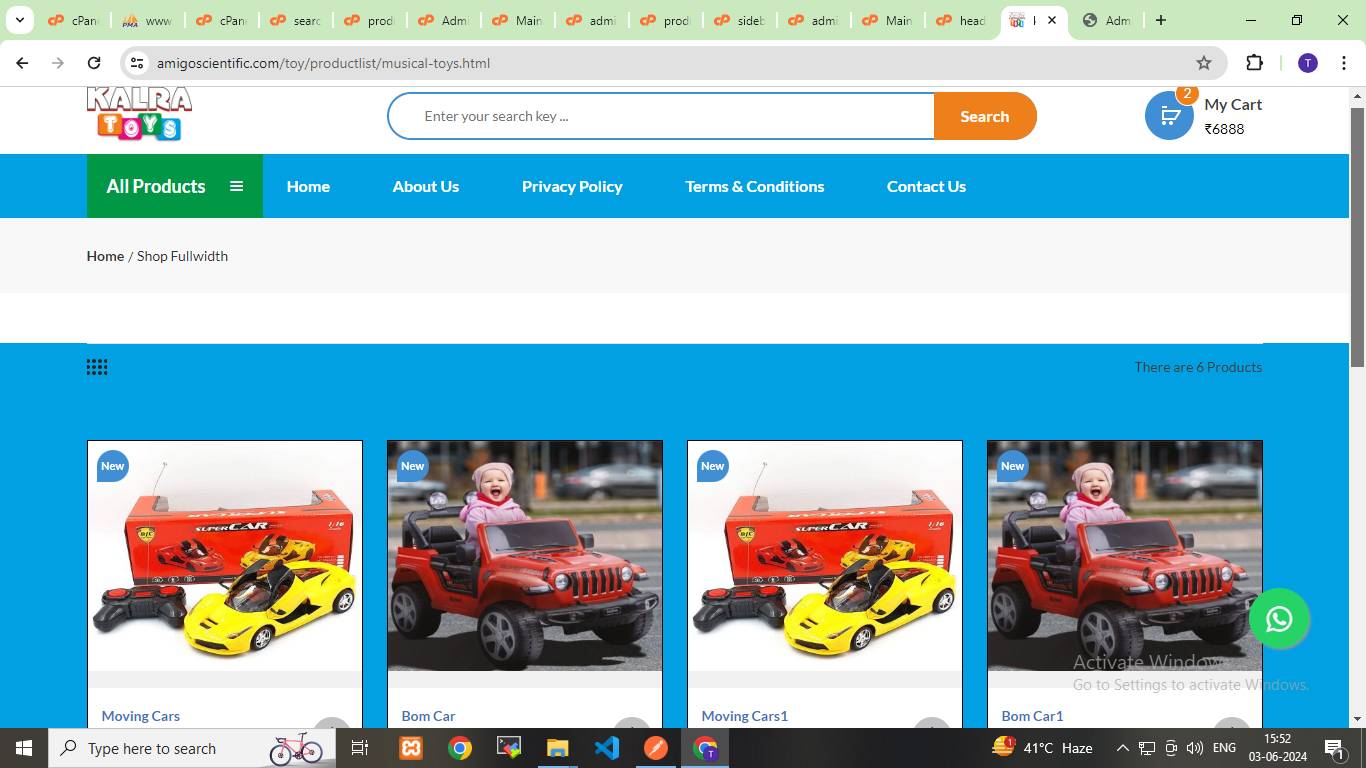Focus the product search key field
Image resolution: width=1366 pixels, height=768 pixels.
(x=660, y=116)
